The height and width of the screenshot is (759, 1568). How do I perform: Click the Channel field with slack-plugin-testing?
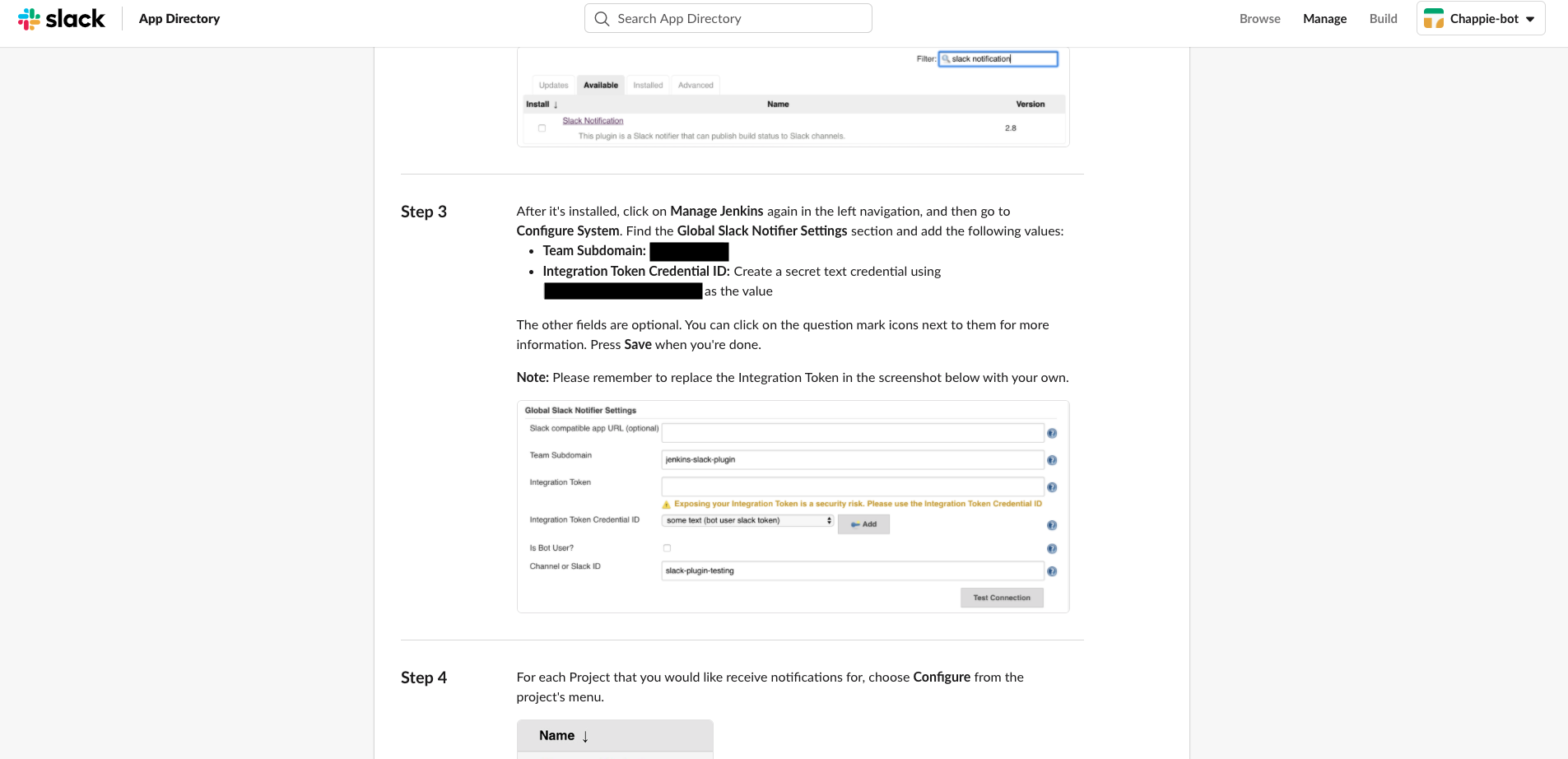tap(853, 570)
